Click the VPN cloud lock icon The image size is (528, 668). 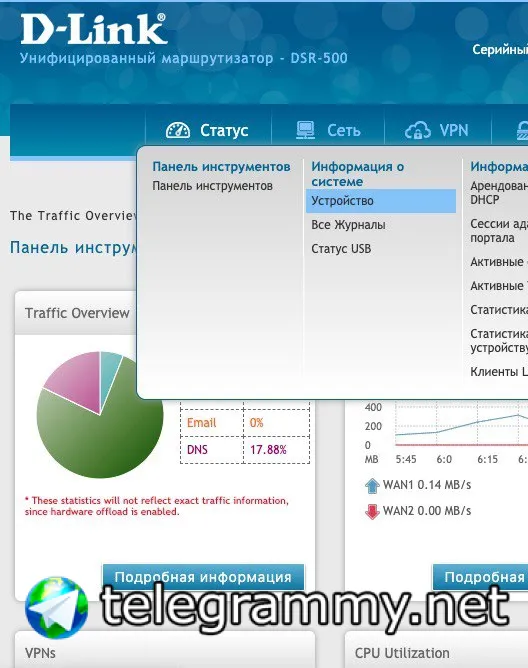[x=418, y=130]
